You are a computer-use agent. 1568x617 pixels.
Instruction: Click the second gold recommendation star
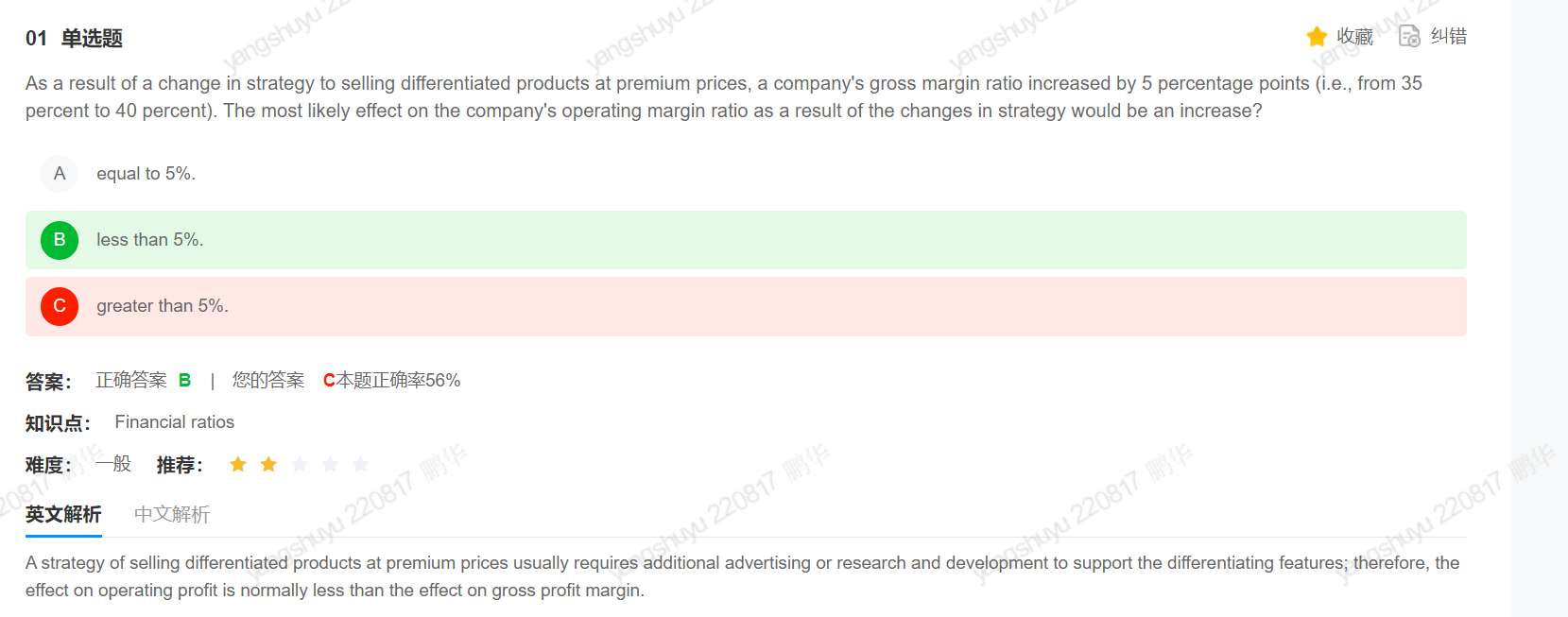[268, 464]
